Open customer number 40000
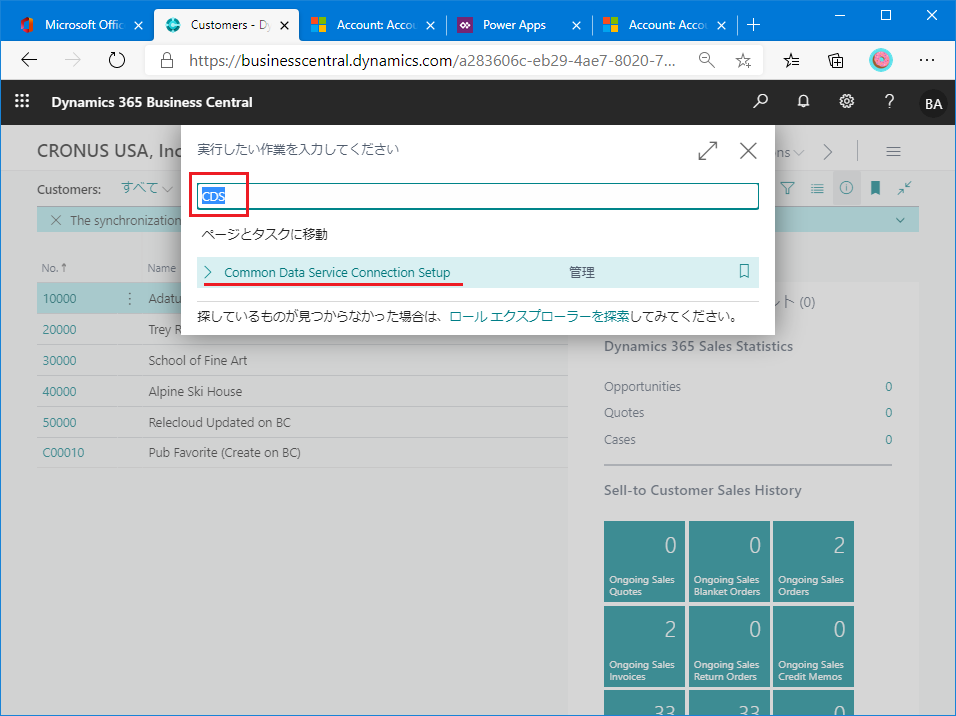956x716 pixels. pyautogui.click(x=59, y=392)
